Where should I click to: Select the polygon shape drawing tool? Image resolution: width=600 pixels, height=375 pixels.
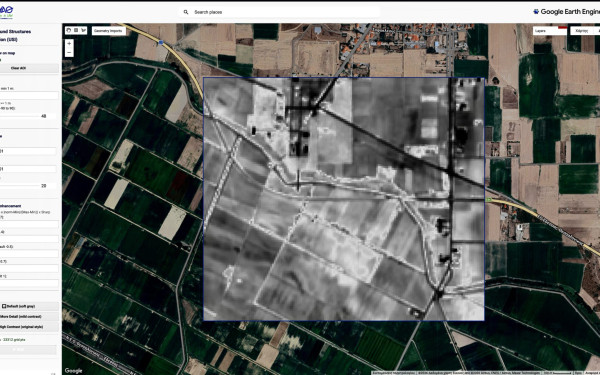[x=83, y=30]
